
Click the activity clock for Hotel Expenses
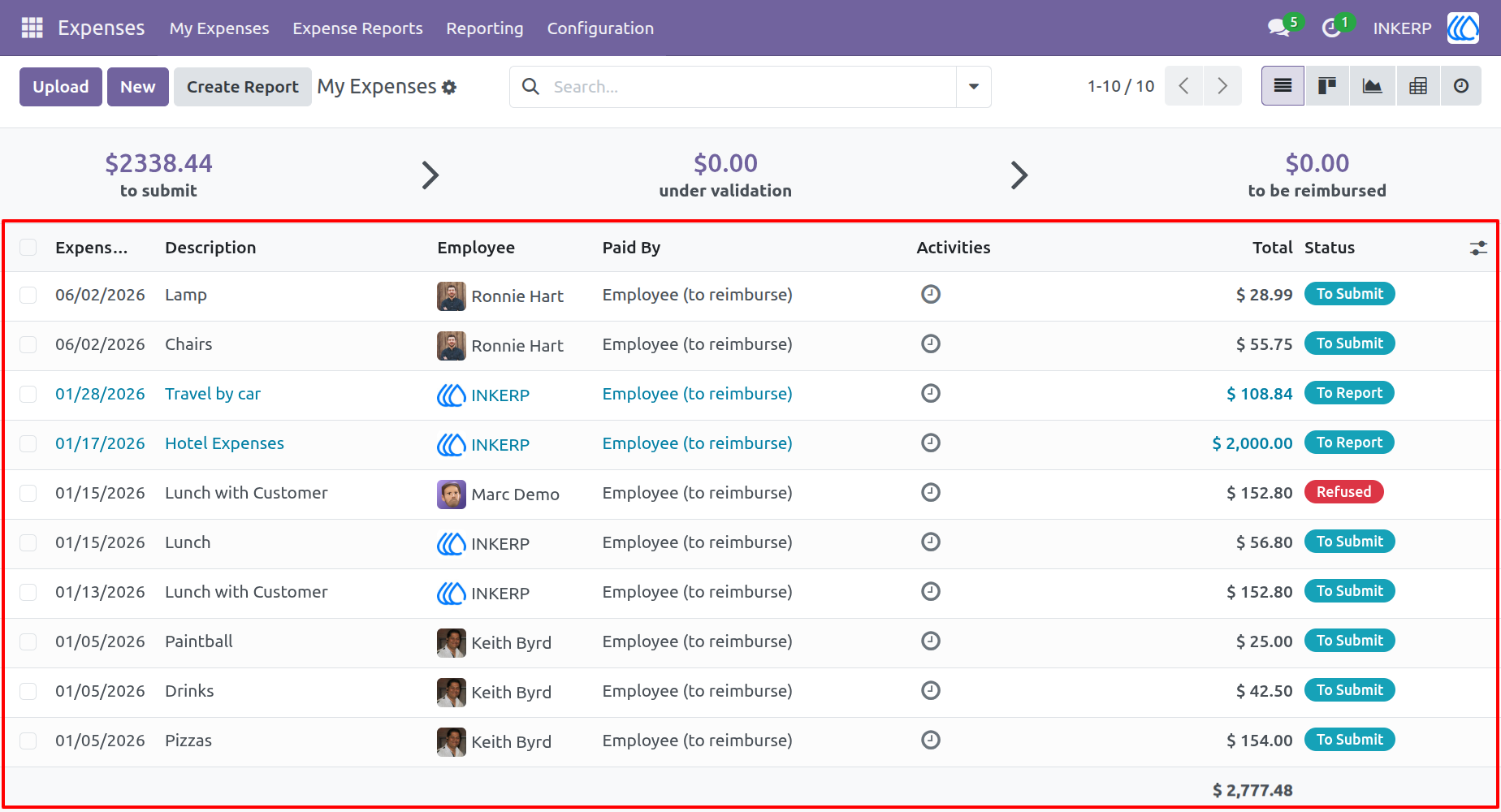coord(931,443)
